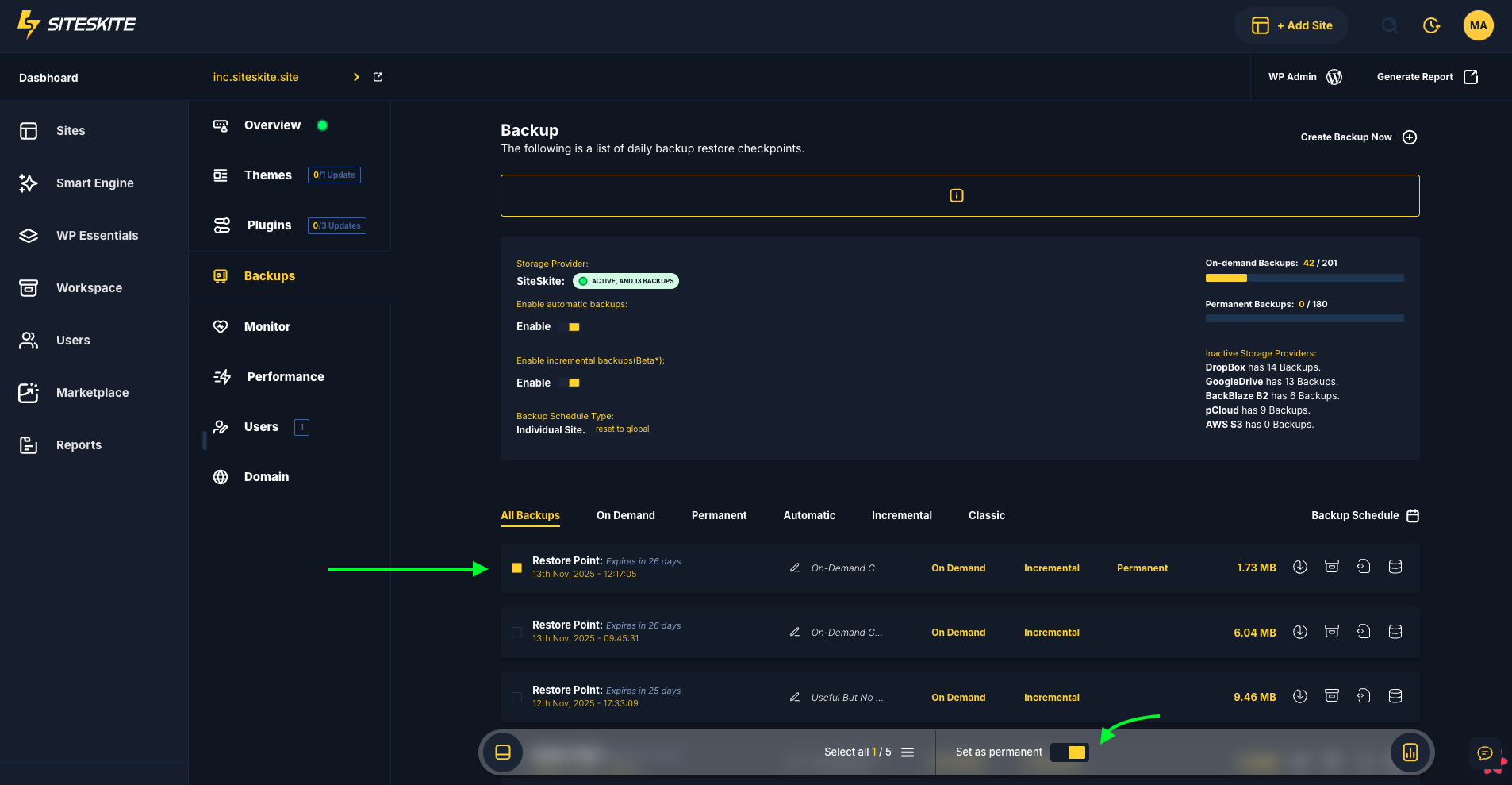Viewport: 1512px width, 785px height.
Task: Expand the info notice banner
Action: point(956,196)
